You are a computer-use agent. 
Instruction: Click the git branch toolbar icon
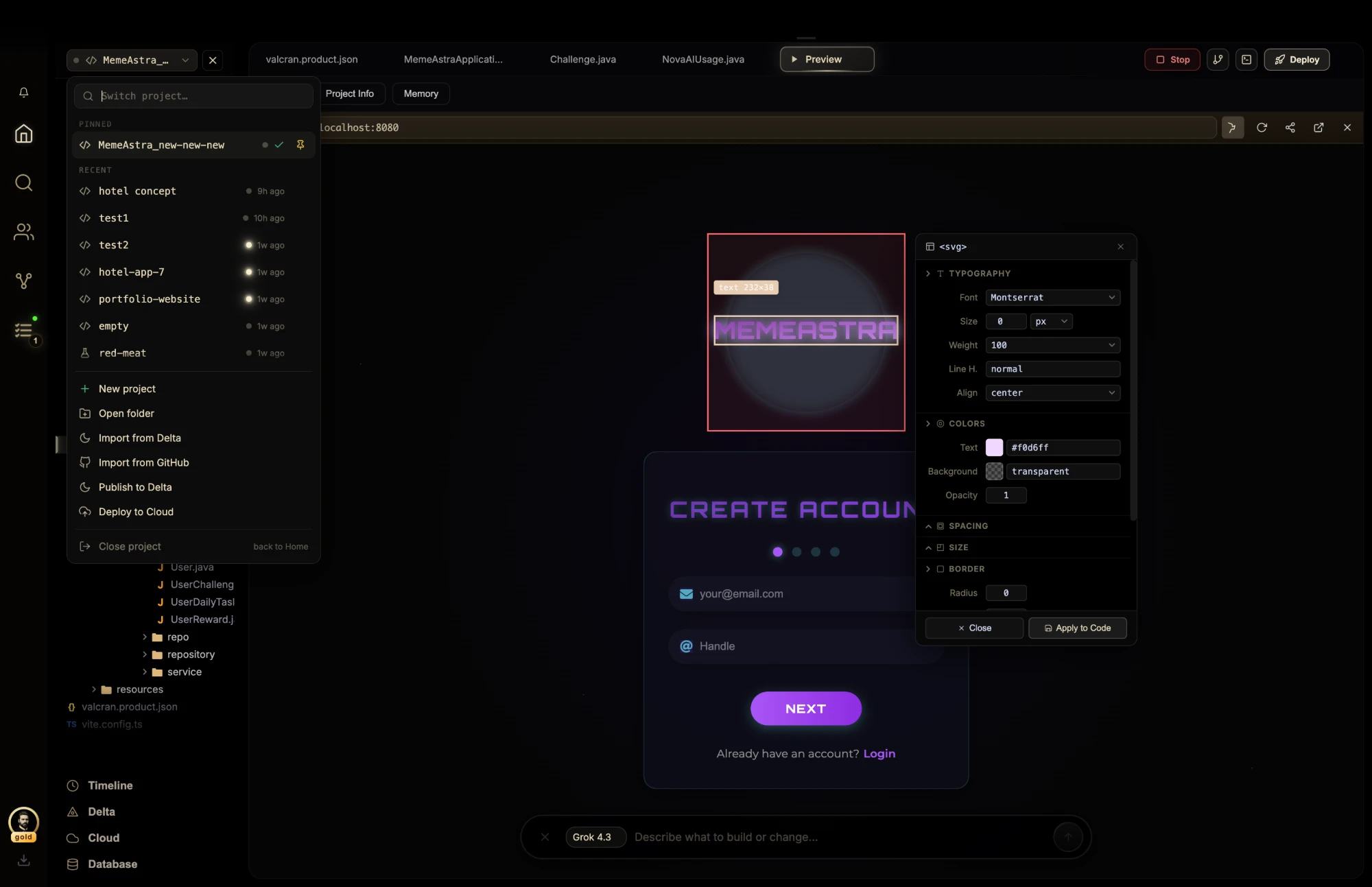pyautogui.click(x=1218, y=60)
